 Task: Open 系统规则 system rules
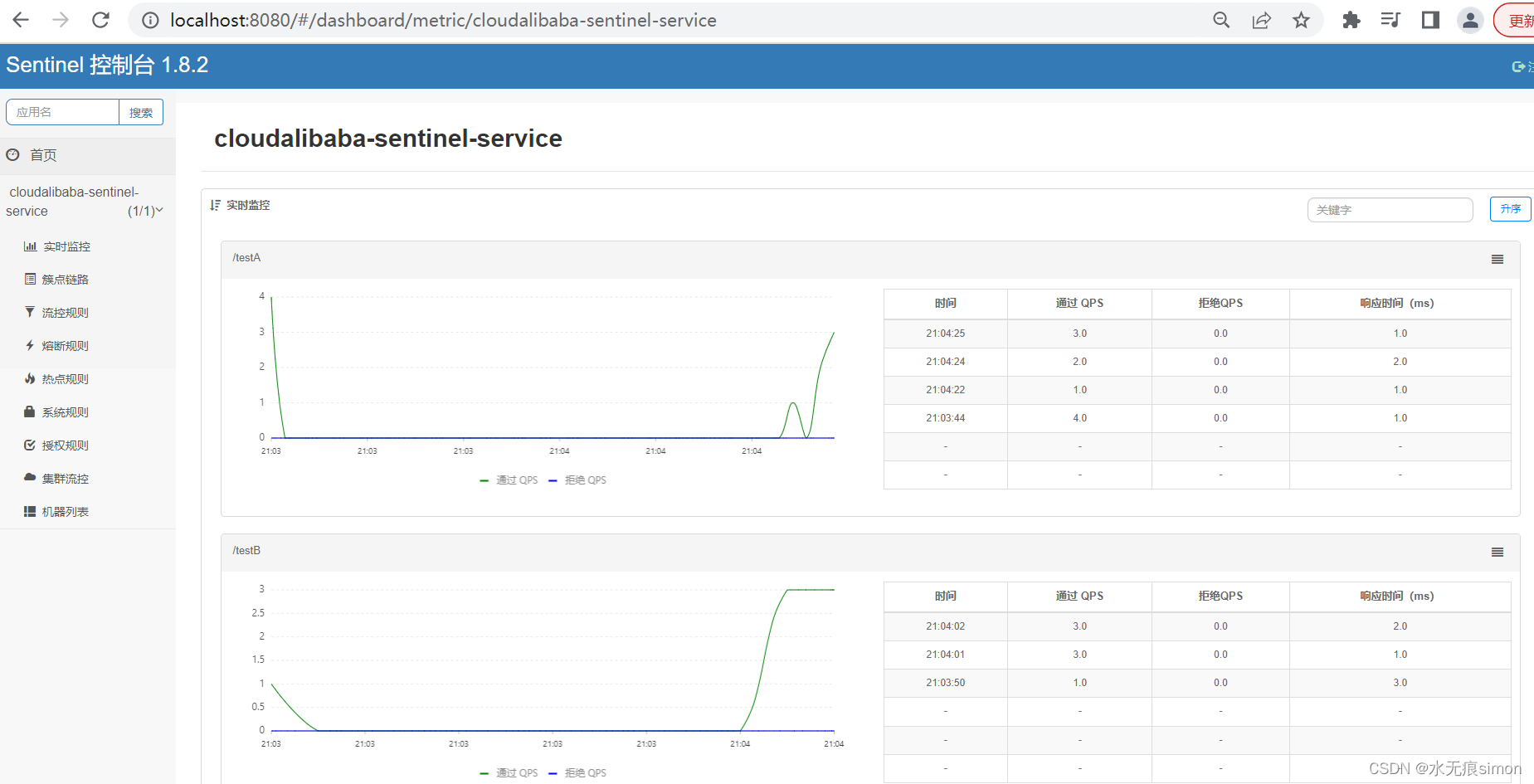[66, 412]
